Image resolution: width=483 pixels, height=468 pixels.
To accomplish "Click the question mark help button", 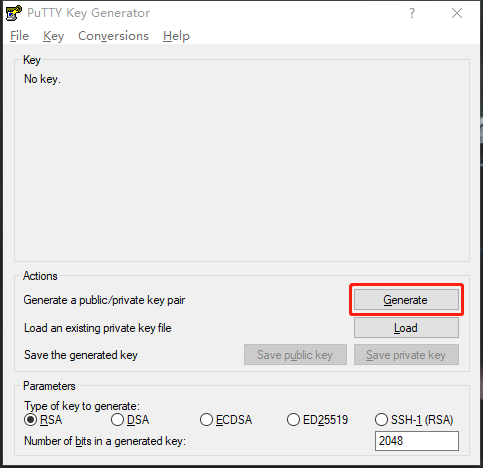I will coord(412,13).
